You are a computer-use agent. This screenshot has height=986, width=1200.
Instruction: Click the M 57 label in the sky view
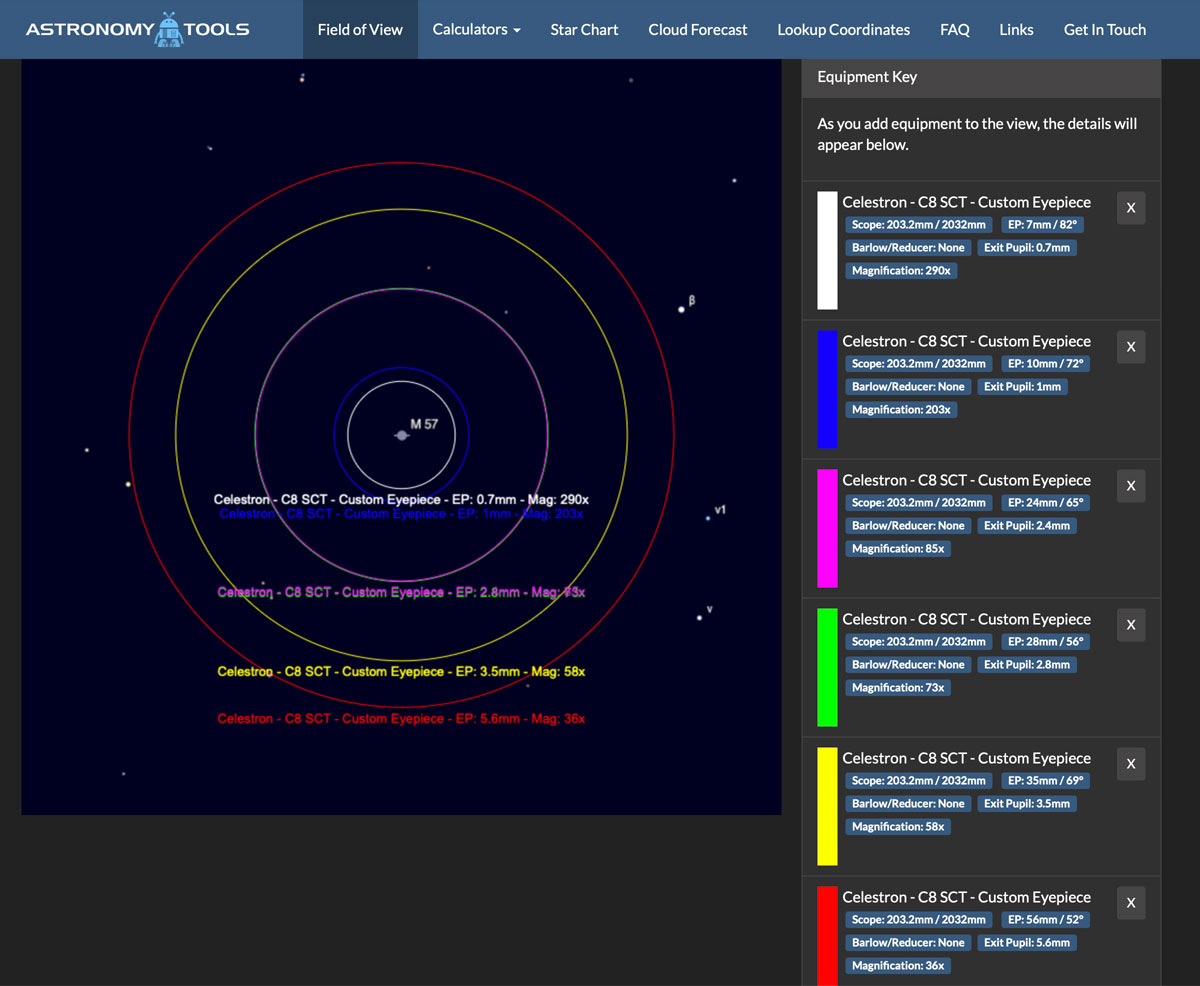click(424, 424)
